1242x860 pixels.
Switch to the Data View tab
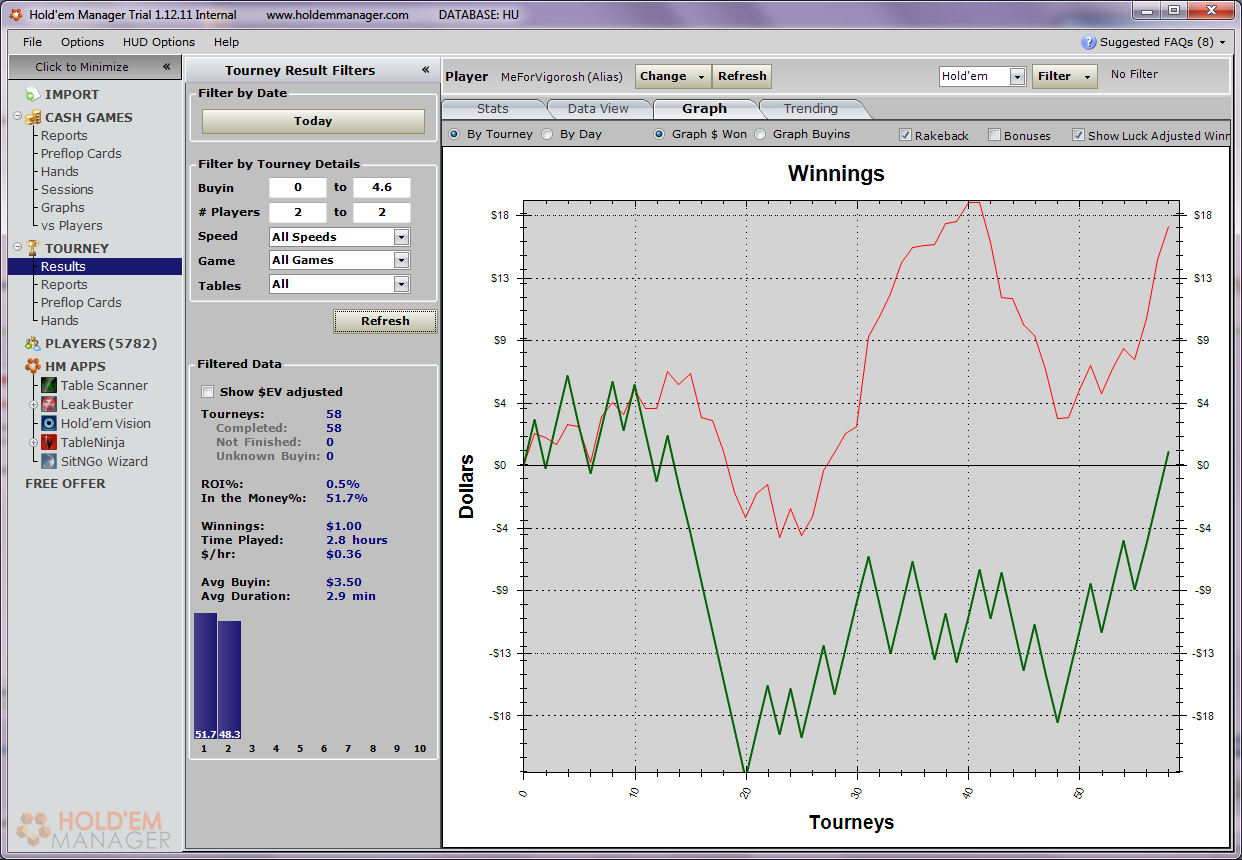598,109
